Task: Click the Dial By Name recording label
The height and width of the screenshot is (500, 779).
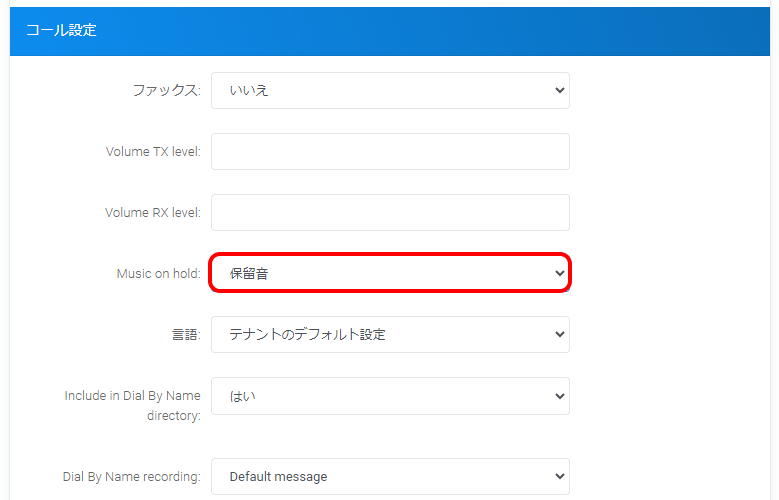Action: click(131, 477)
